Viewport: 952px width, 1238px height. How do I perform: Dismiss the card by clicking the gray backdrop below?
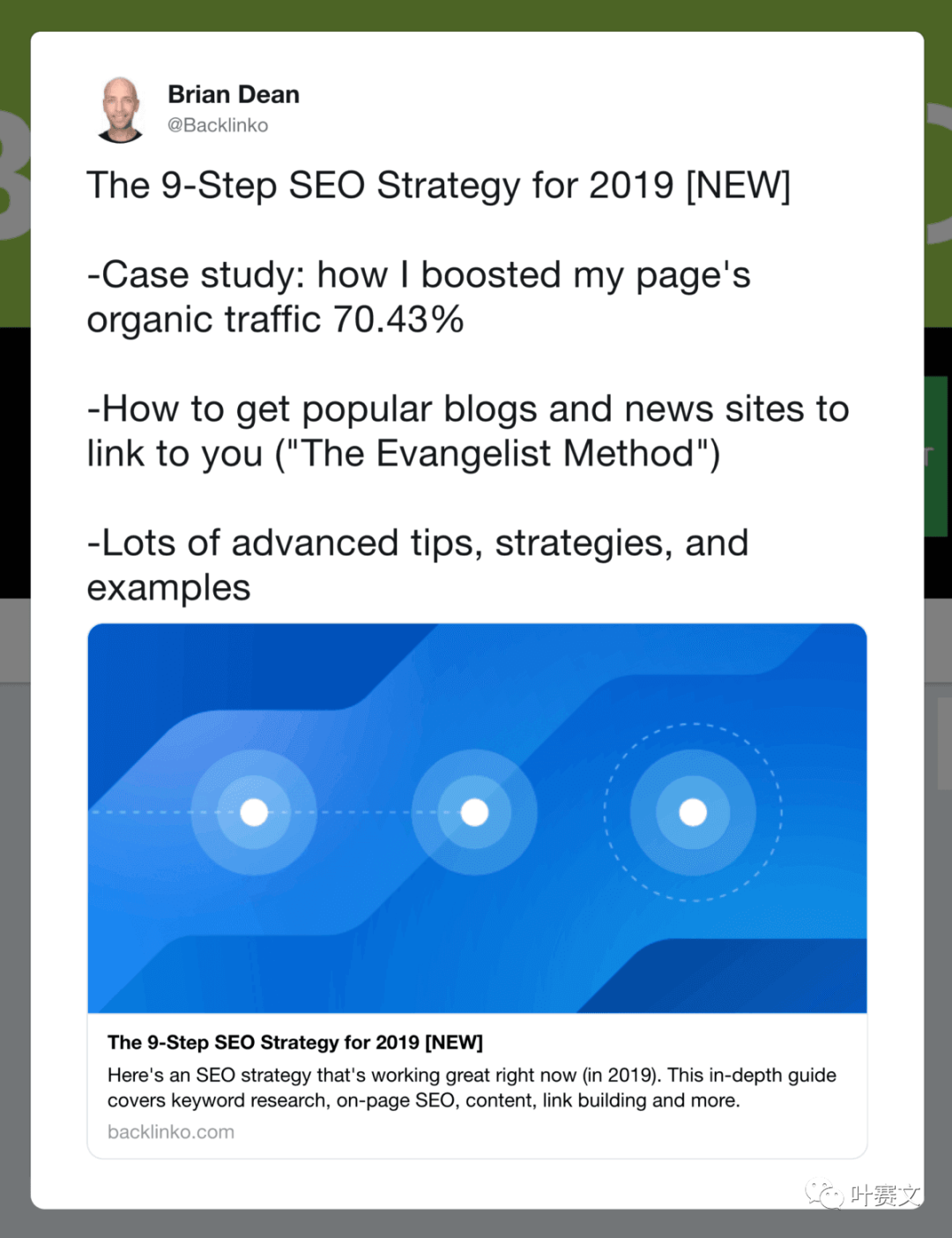point(476,1224)
